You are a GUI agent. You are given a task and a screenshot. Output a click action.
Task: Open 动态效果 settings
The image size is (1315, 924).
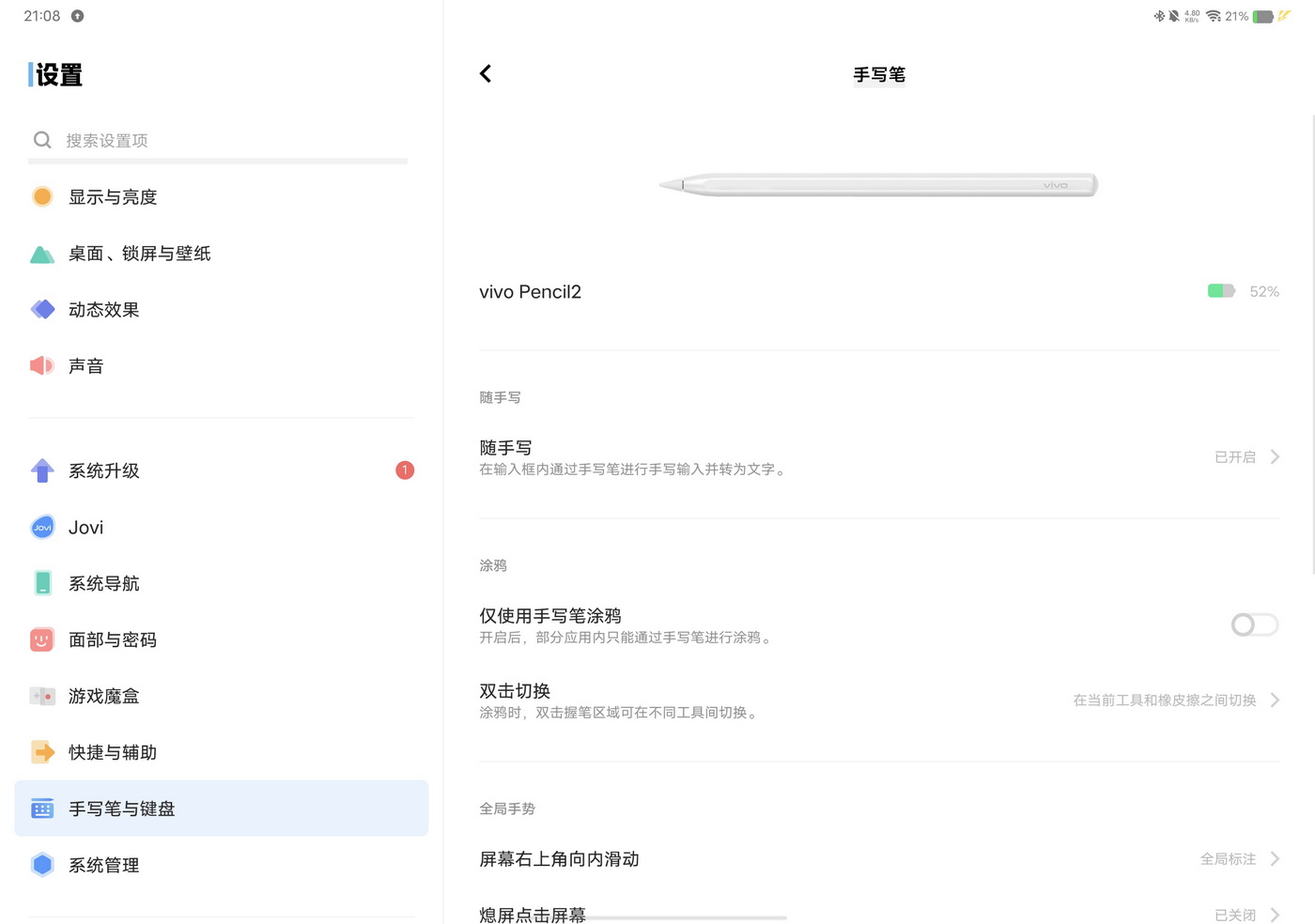(221, 309)
